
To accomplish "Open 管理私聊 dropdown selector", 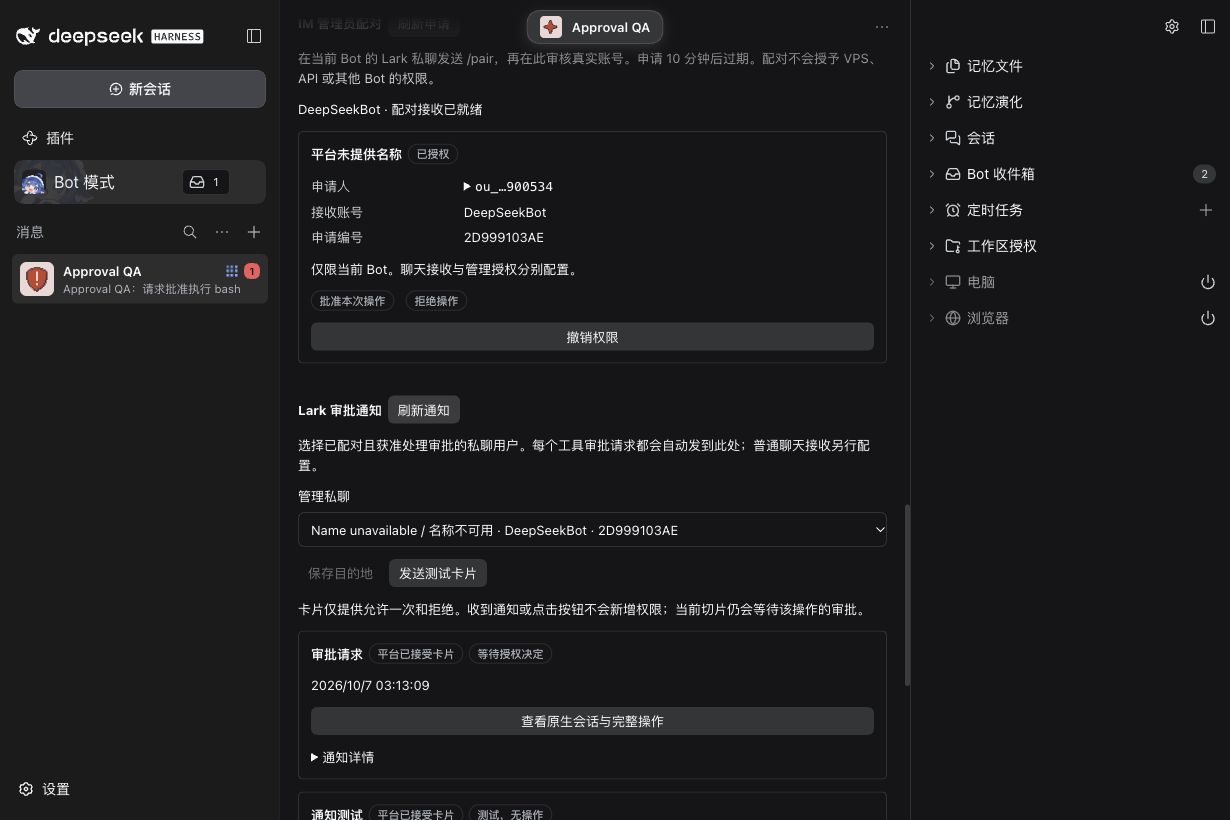I will tap(592, 530).
